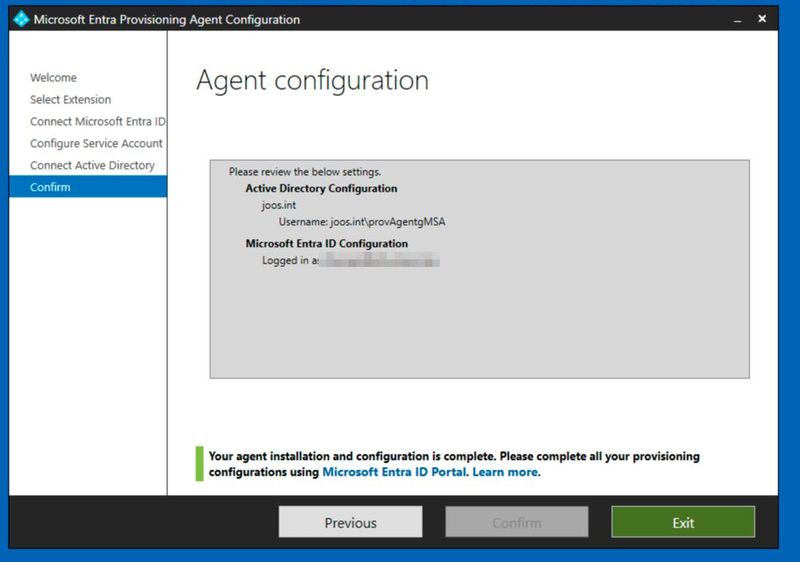This screenshot has width=800, height=562.
Task: Click the Microsoft Entra logo icon in title bar
Action: [x=21, y=19]
